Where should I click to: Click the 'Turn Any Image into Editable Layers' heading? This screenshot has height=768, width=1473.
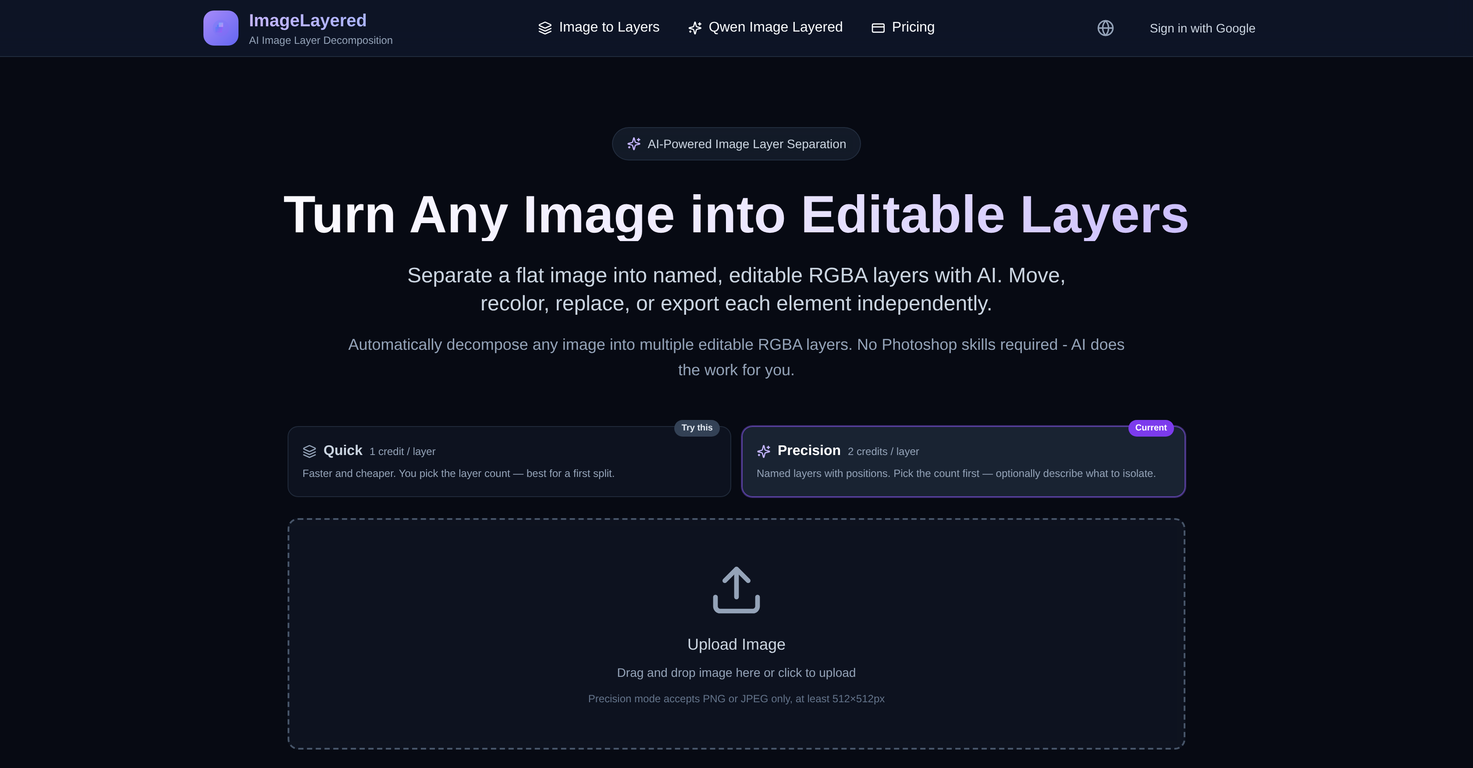coord(736,214)
